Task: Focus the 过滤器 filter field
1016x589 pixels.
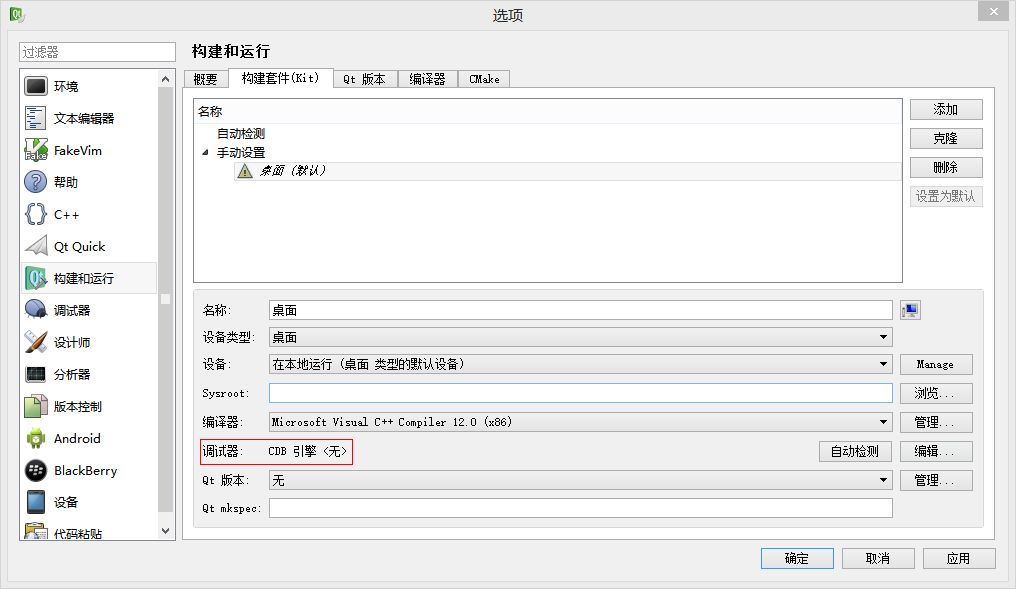Action: coord(97,52)
